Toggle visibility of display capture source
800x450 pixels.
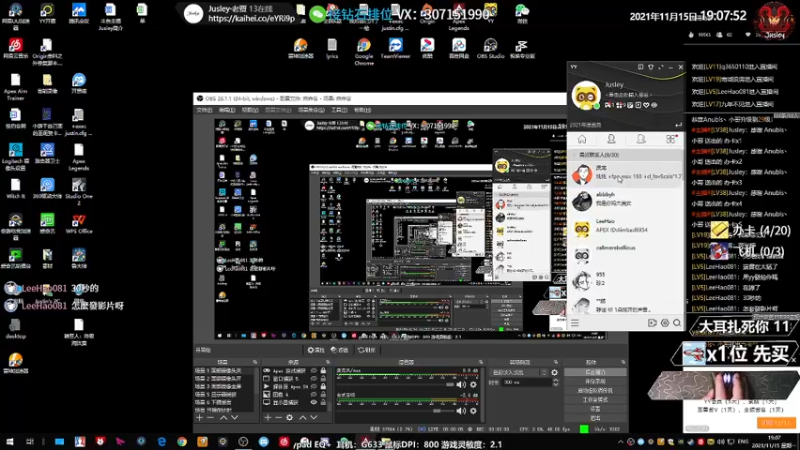(x=314, y=402)
